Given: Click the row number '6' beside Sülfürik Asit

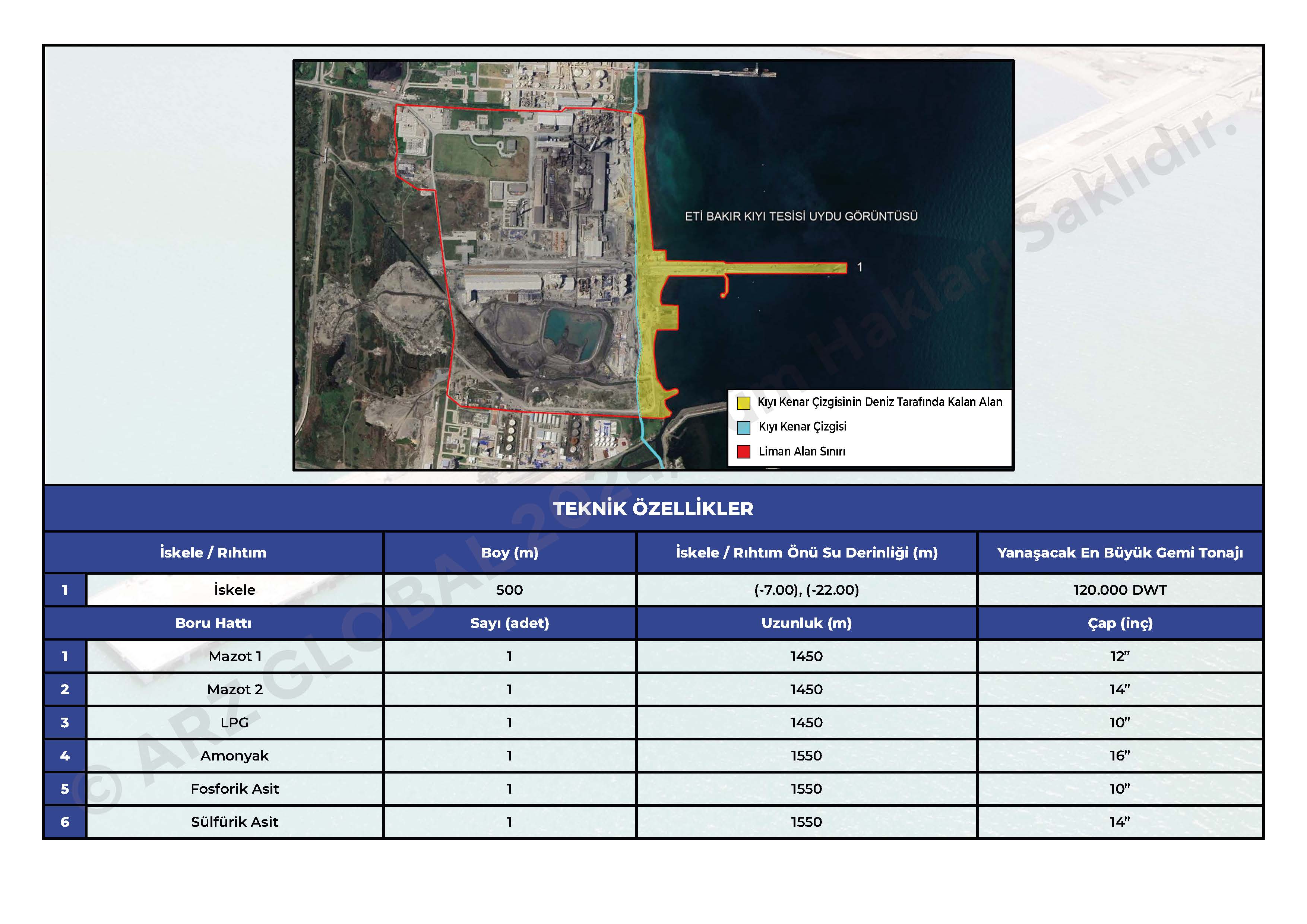Looking at the screenshot, I should [x=65, y=822].
